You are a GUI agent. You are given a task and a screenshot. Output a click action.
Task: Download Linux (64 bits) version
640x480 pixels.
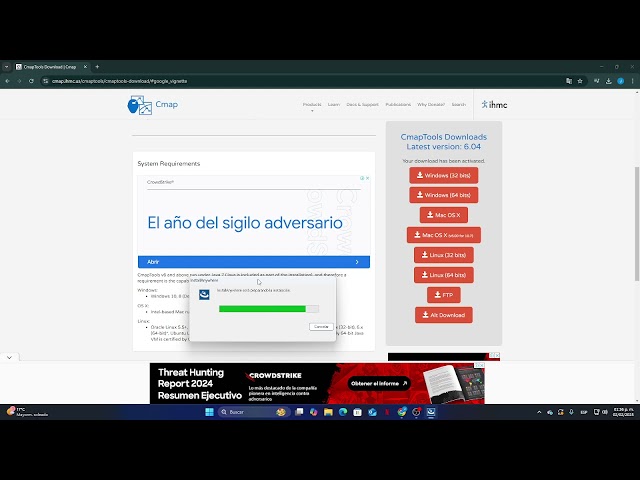click(x=444, y=275)
